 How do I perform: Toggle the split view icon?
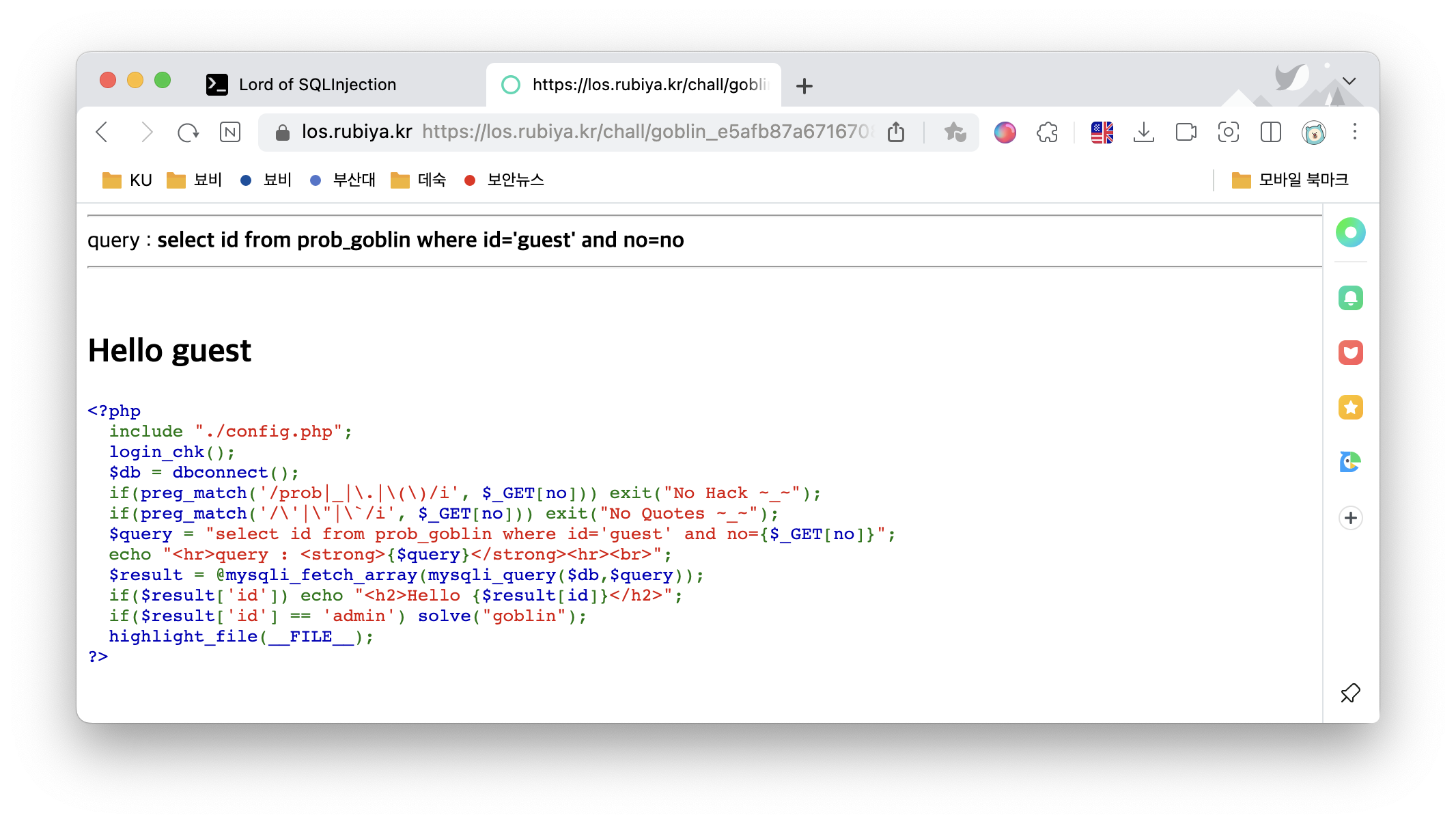(1270, 132)
